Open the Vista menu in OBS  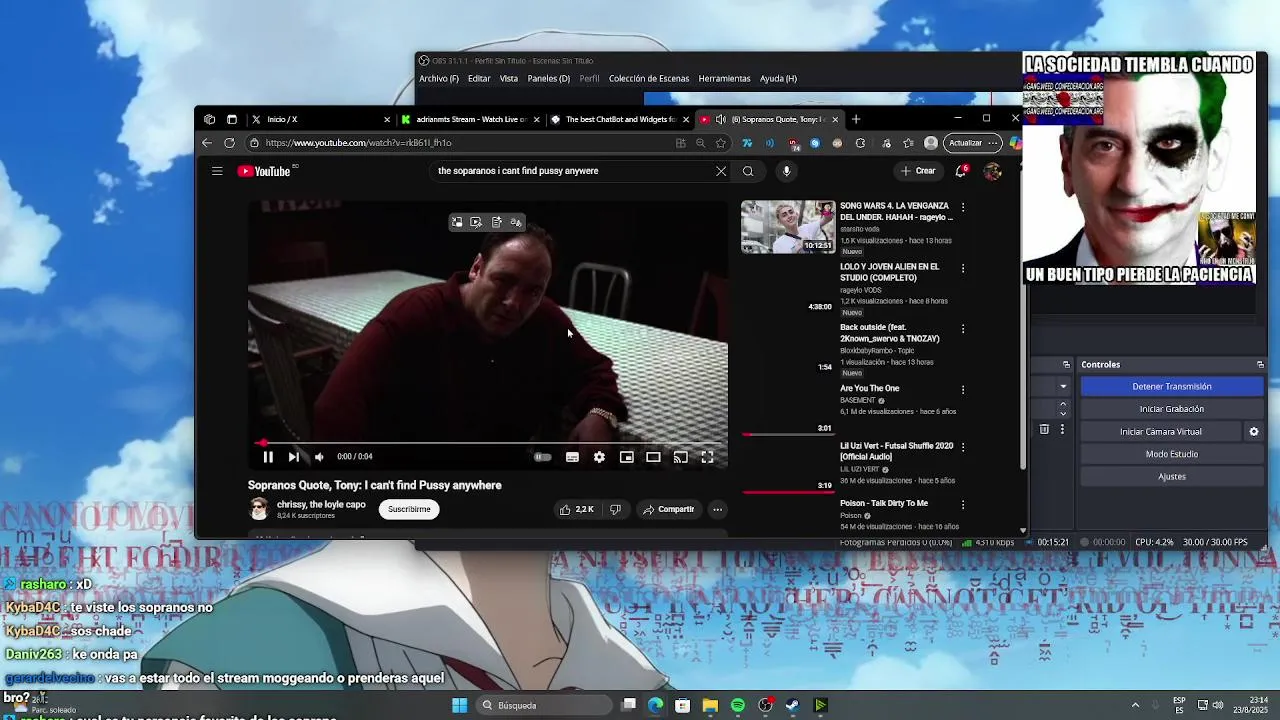click(x=509, y=79)
